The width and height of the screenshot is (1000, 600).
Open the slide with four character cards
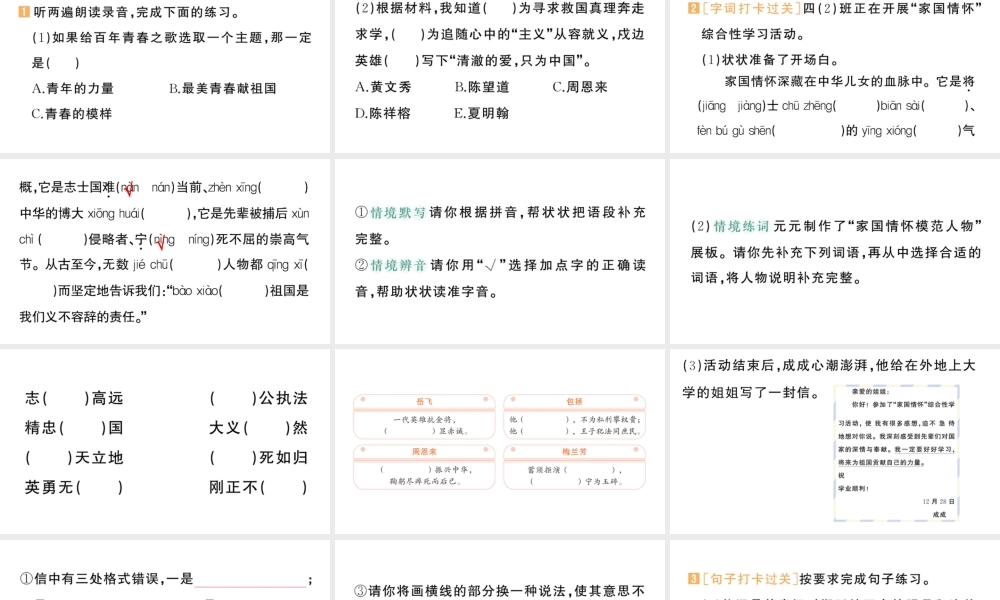pyautogui.click(x=500, y=441)
